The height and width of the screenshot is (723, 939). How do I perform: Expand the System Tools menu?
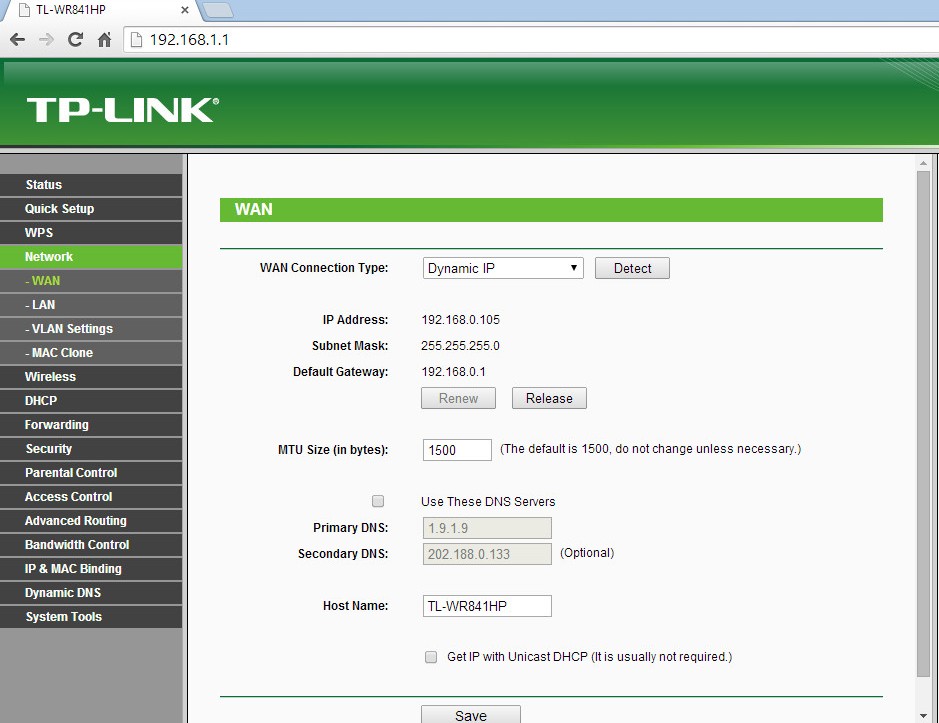click(x=63, y=617)
